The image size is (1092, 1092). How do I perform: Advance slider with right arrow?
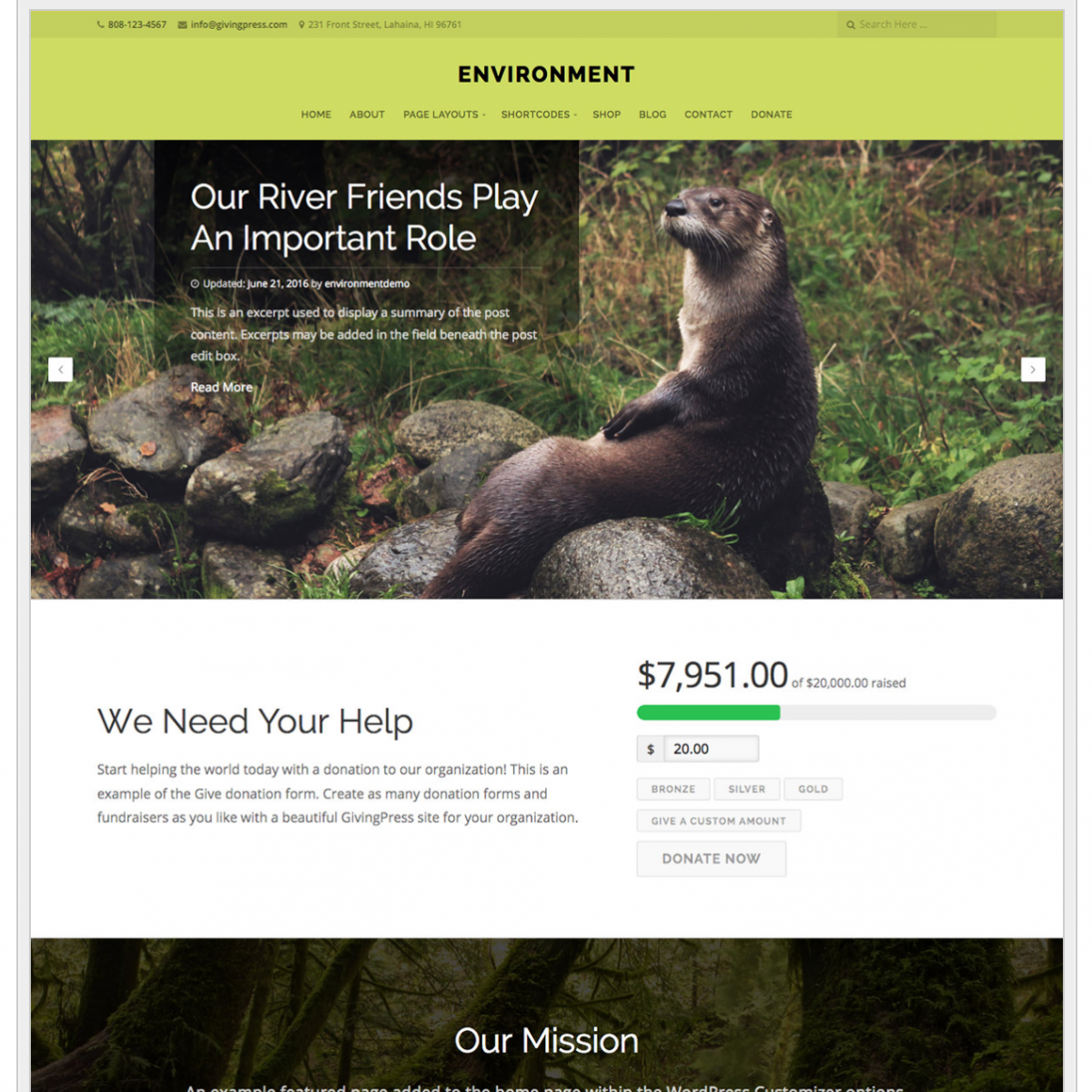(1033, 369)
